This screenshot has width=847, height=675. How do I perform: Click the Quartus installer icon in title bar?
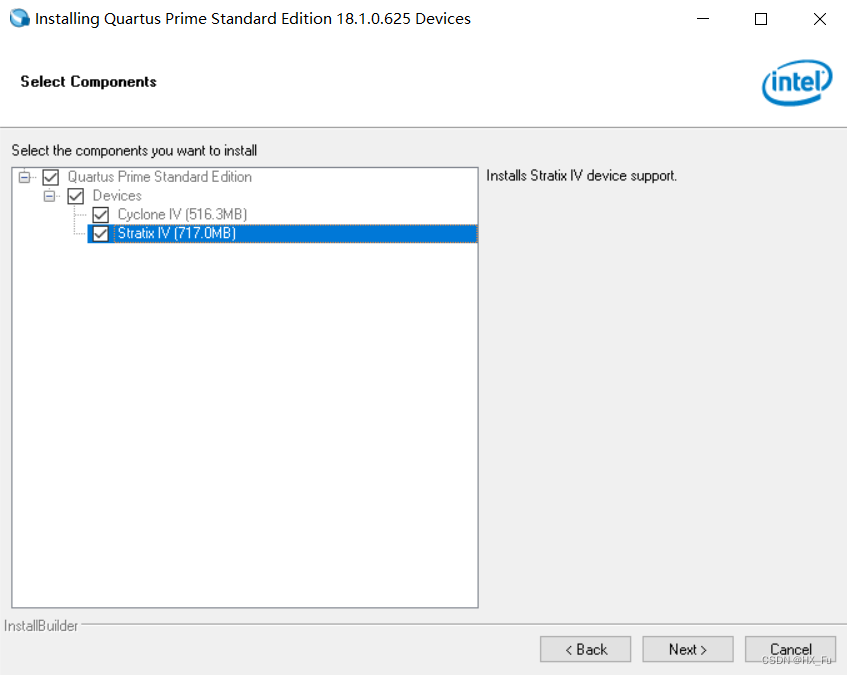(x=20, y=18)
